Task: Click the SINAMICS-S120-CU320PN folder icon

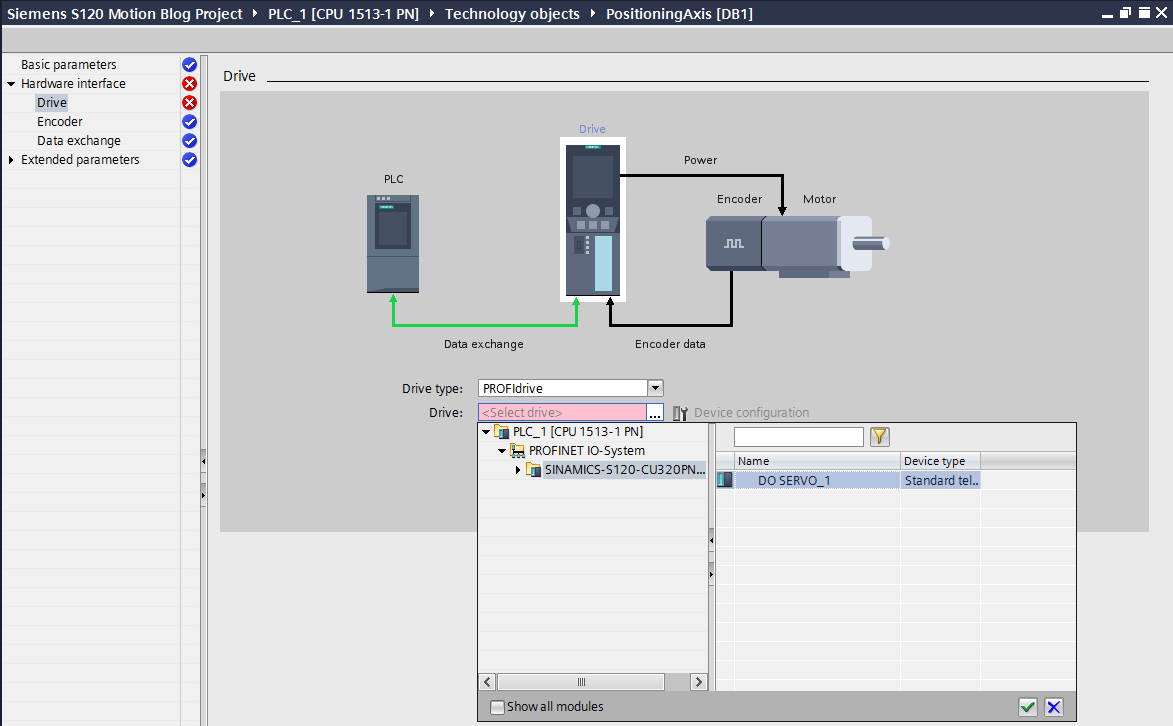Action: [x=533, y=470]
